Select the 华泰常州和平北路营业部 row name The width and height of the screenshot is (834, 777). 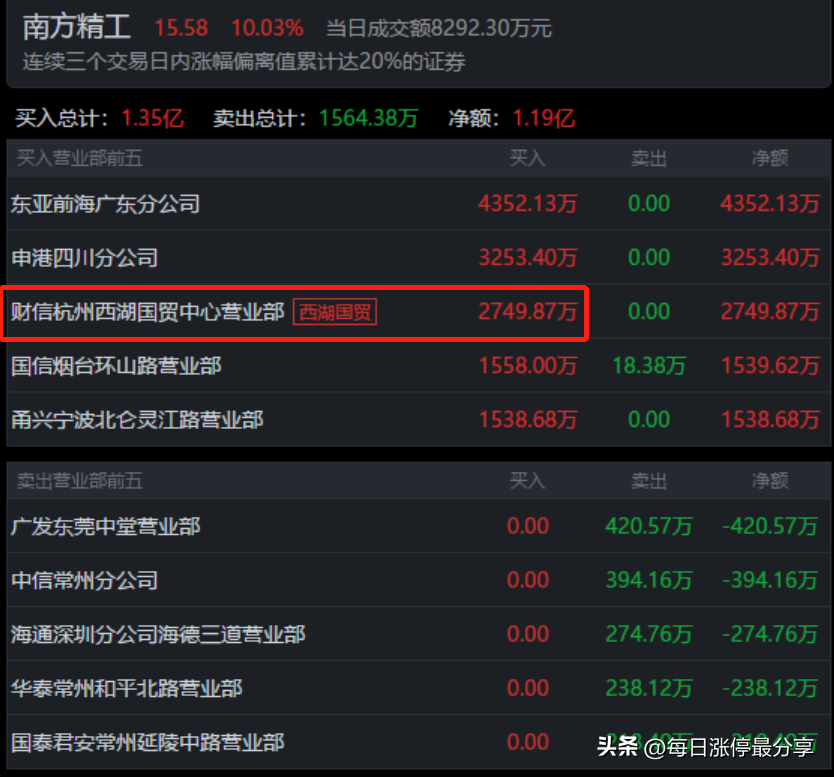click(x=127, y=689)
